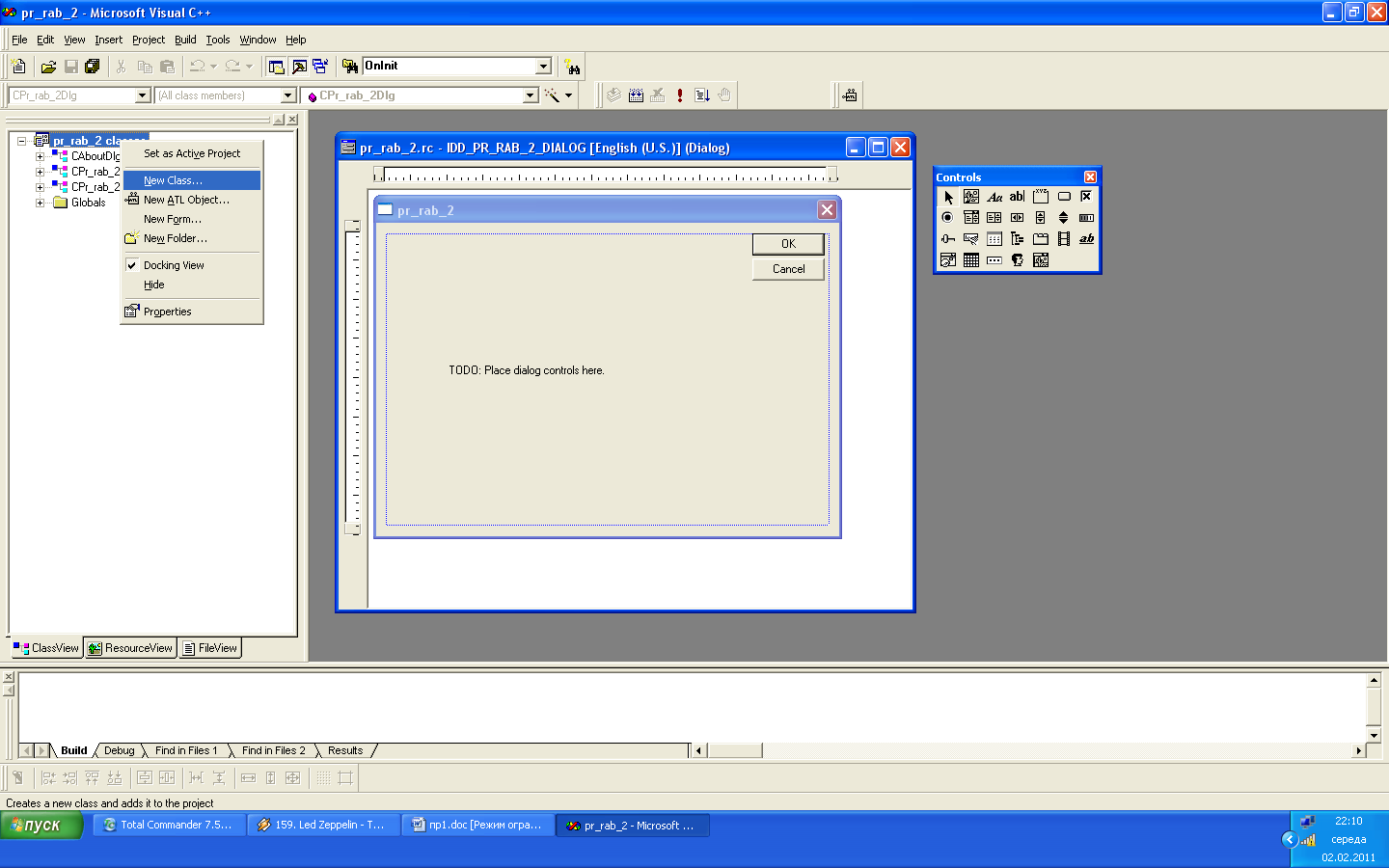The image size is (1389, 868).
Task: Click the Insert Breakpoint hand icon
Action: pos(724,95)
